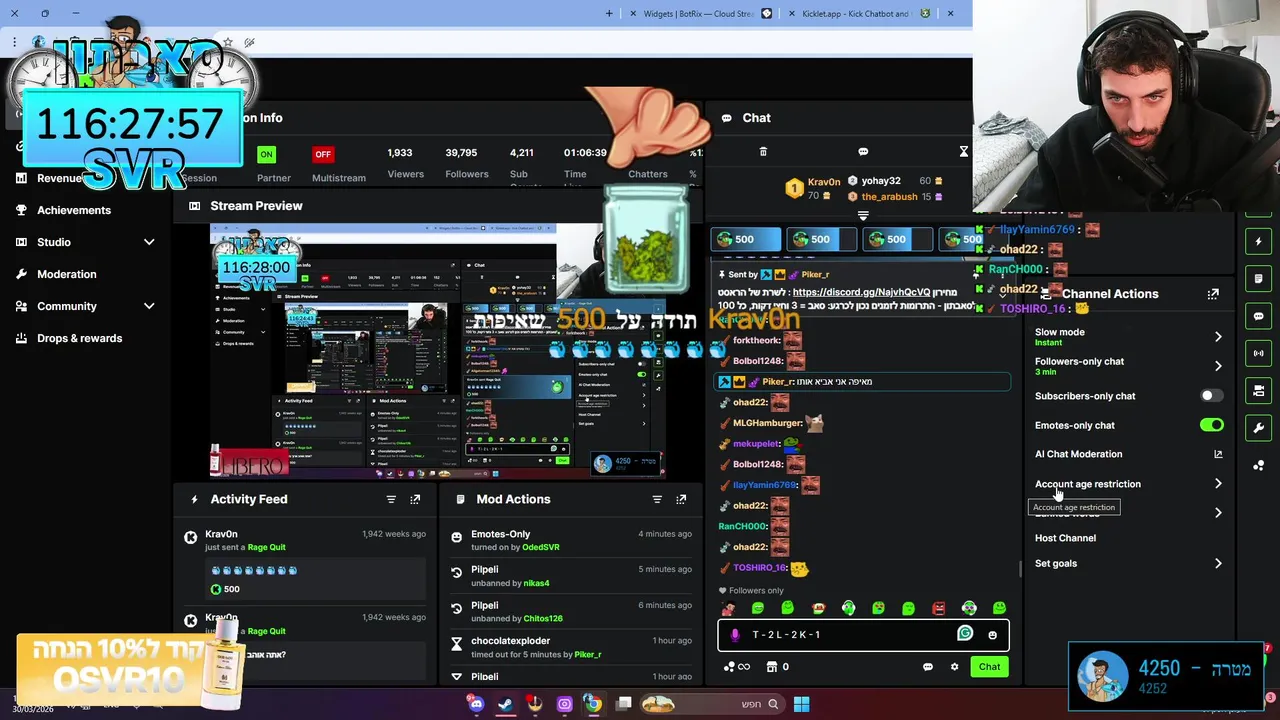This screenshot has width=1280, height=720.
Task: Click the clear chat trash icon
Action: [763, 152]
